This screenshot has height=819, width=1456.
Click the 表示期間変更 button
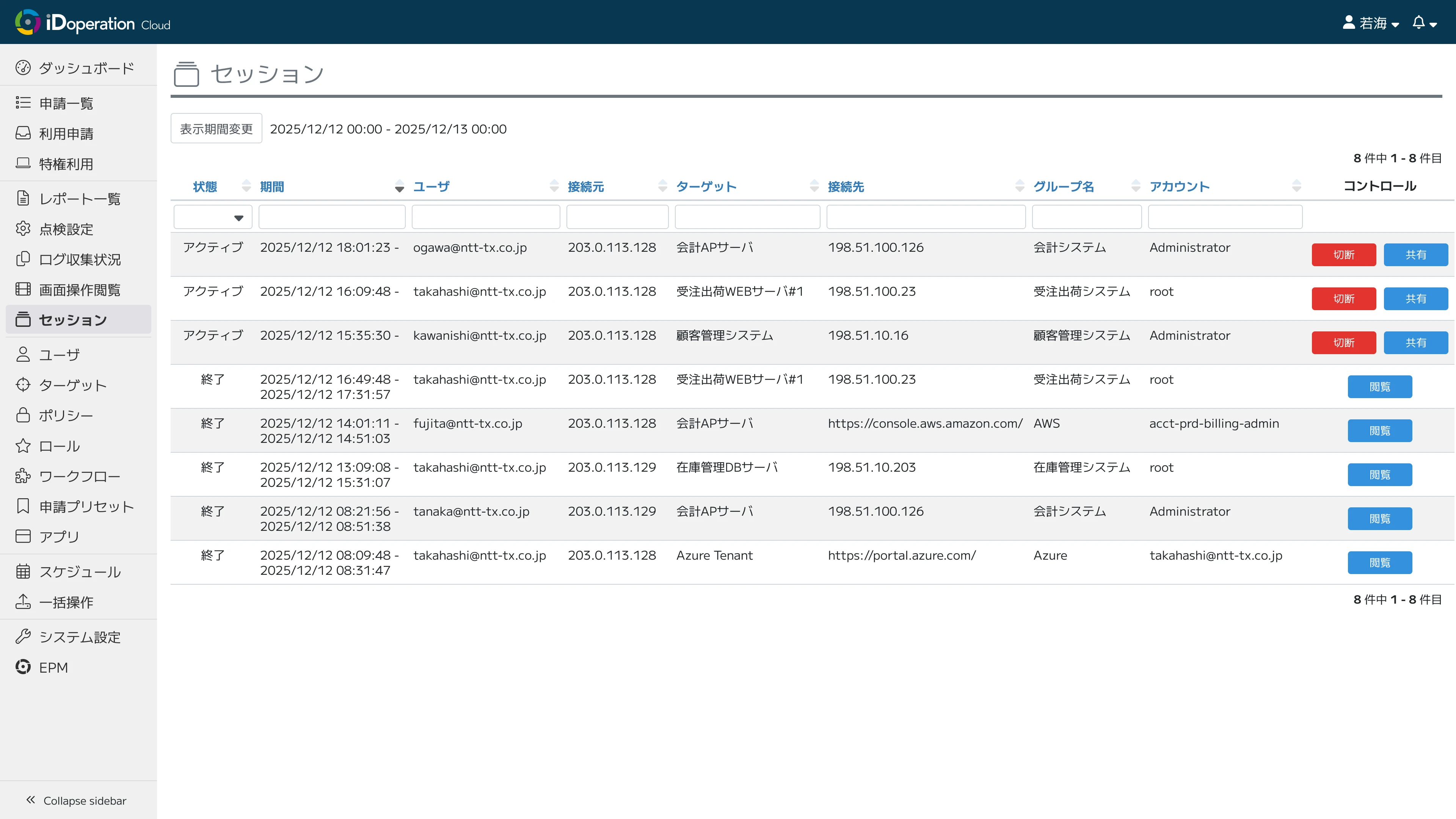coord(216,128)
